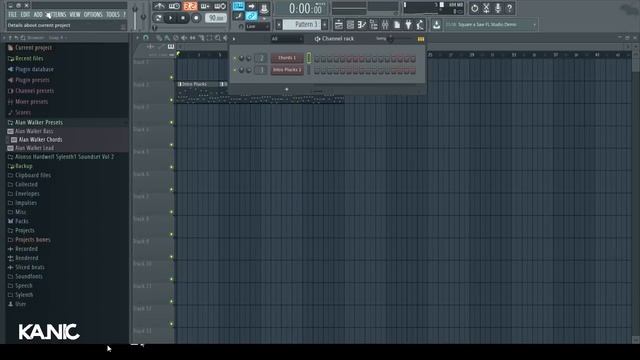This screenshot has height=360, width=640.
Task: Open the FILE menu
Action: coord(12,15)
